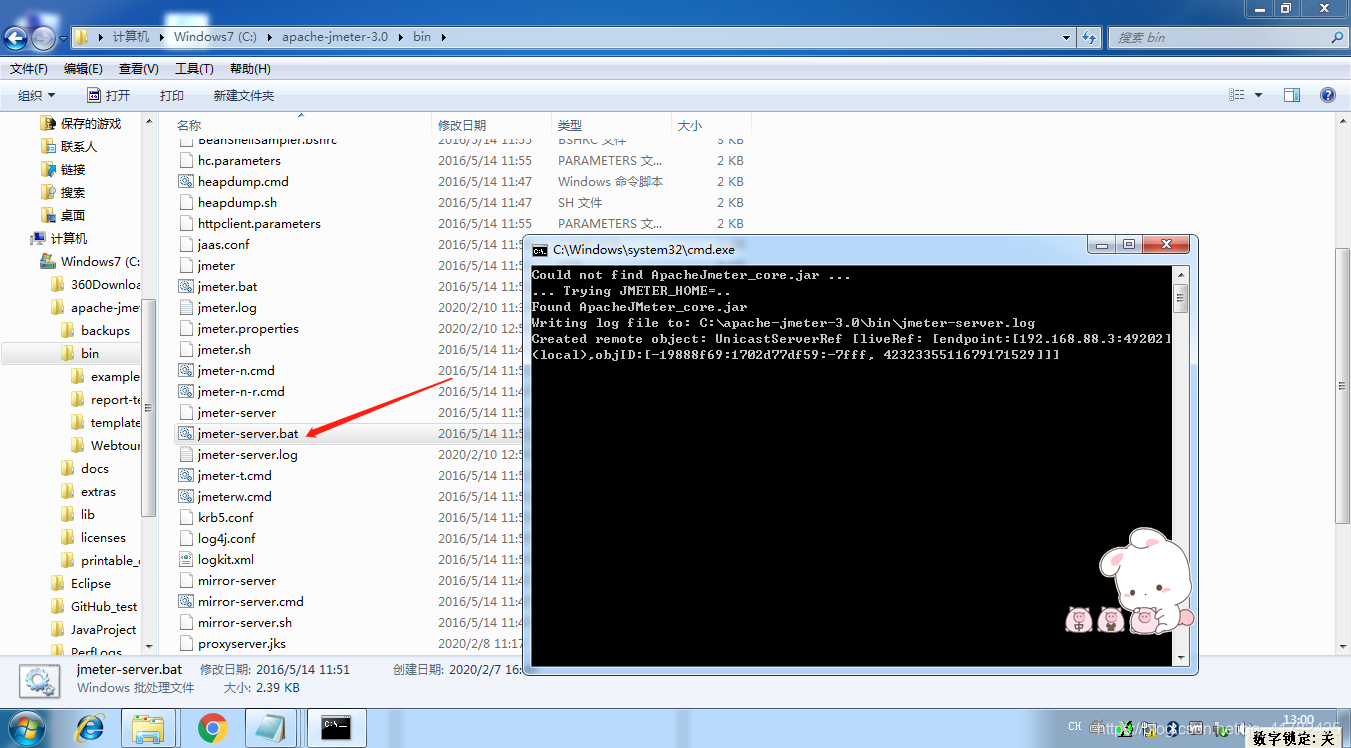1351x748 pixels.
Task: Select the jmeter-t.cmd file icon
Action: coord(185,476)
